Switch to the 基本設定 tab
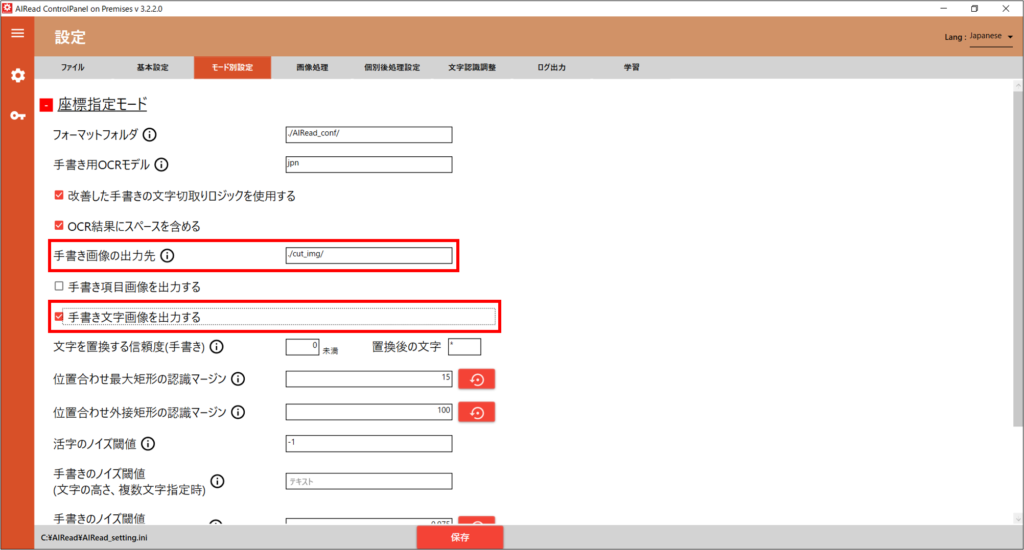This screenshot has height=550, width=1024. (152, 67)
